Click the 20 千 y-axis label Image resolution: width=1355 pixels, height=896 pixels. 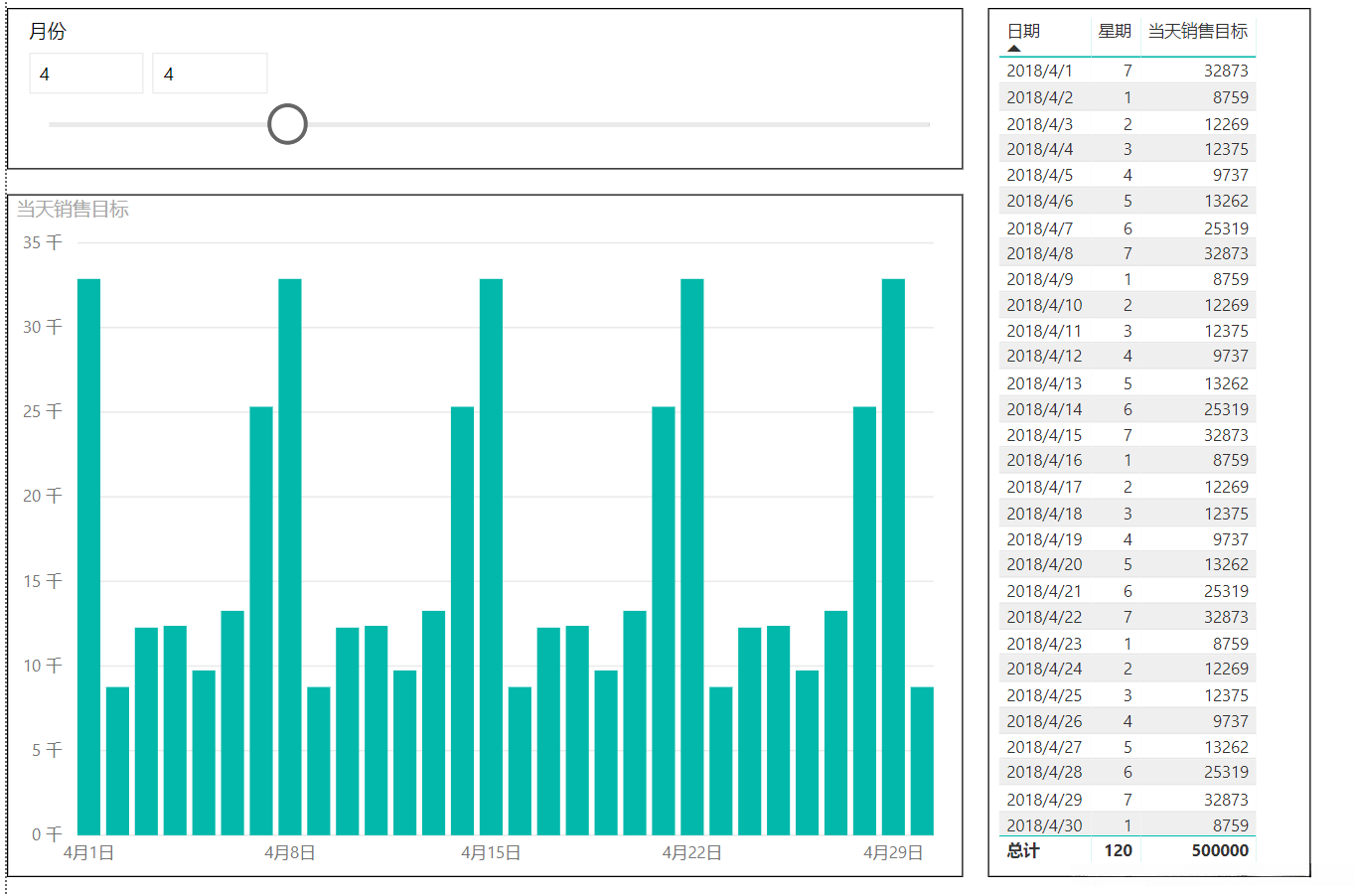pos(43,496)
